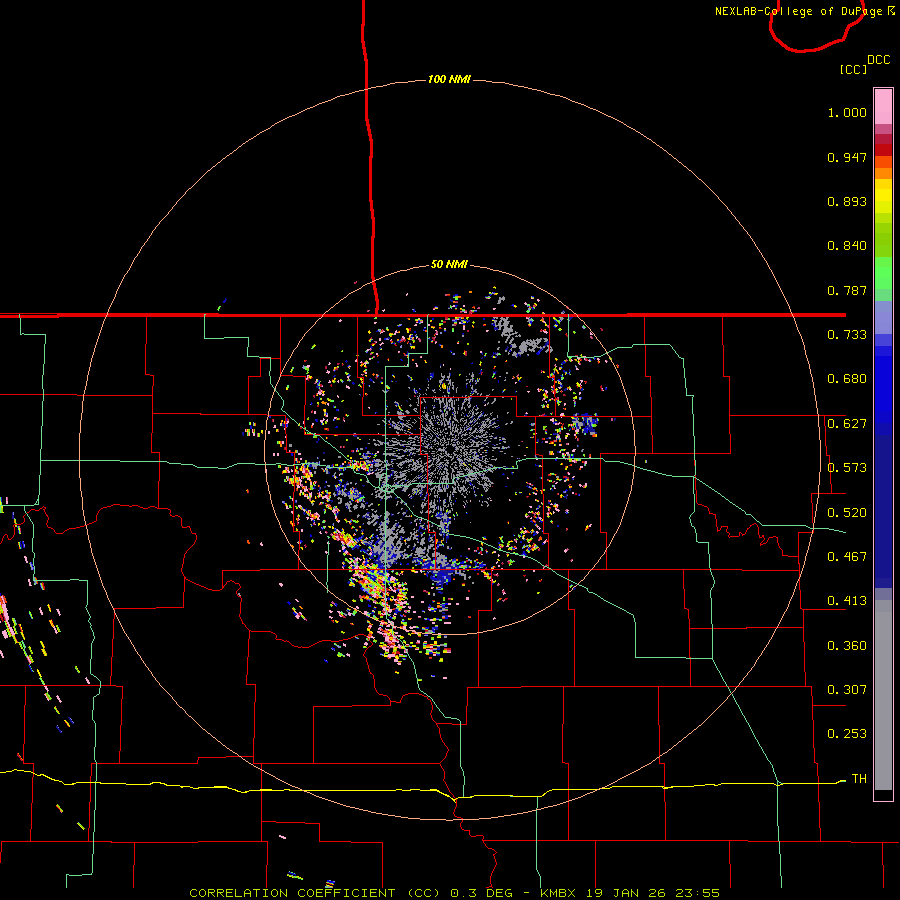Click the 0.573 value on the color scale

tap(847, 468)
